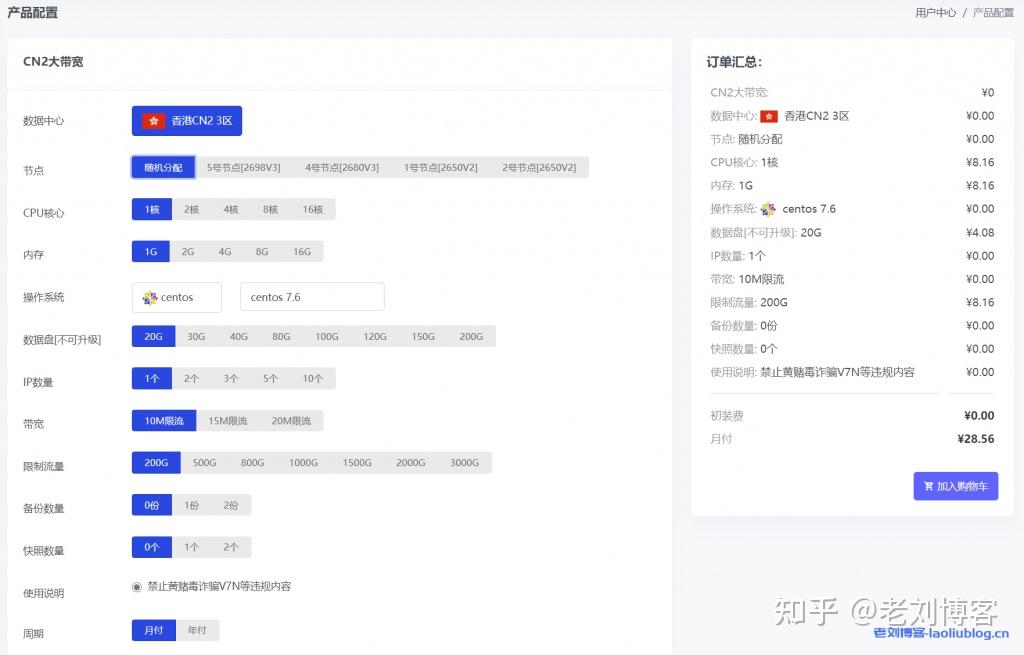Set traffic limit to 1500G
The height and width of the screenshot is (655, 1024).
pyautogui.click(x=357, y=462)
